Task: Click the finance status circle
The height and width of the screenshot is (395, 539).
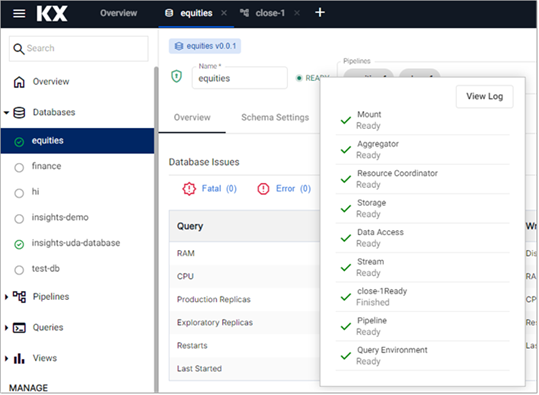Action: (19, 167)
